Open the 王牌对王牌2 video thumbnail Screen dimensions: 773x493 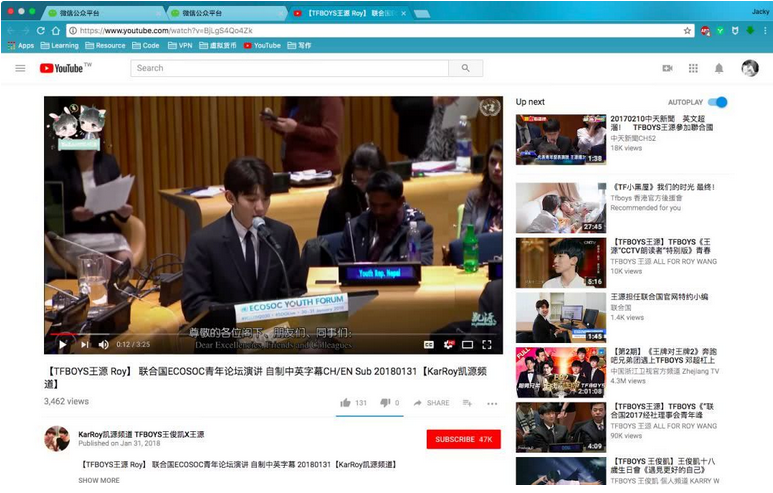[x=561, y=372]
